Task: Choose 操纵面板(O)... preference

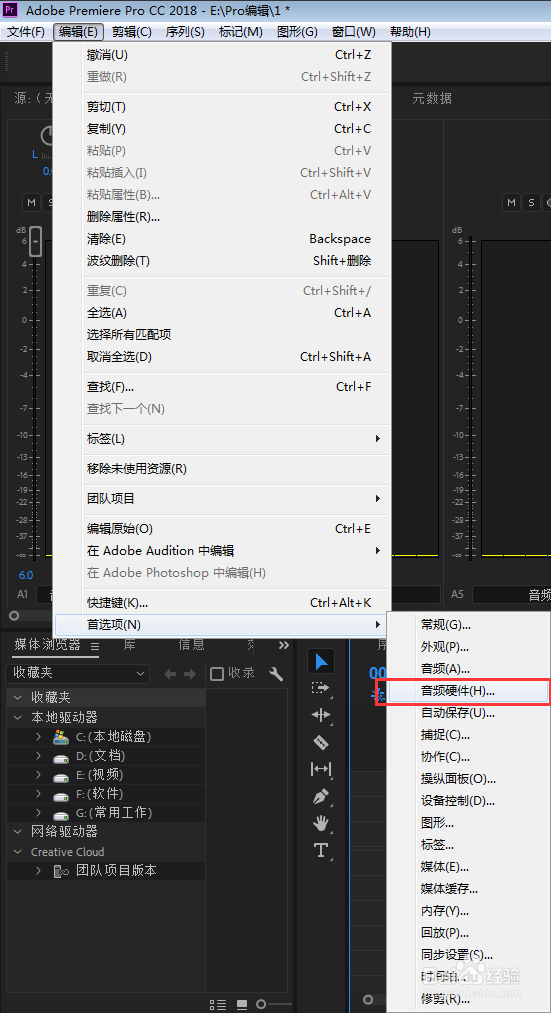Action: (x=468, y=779)
